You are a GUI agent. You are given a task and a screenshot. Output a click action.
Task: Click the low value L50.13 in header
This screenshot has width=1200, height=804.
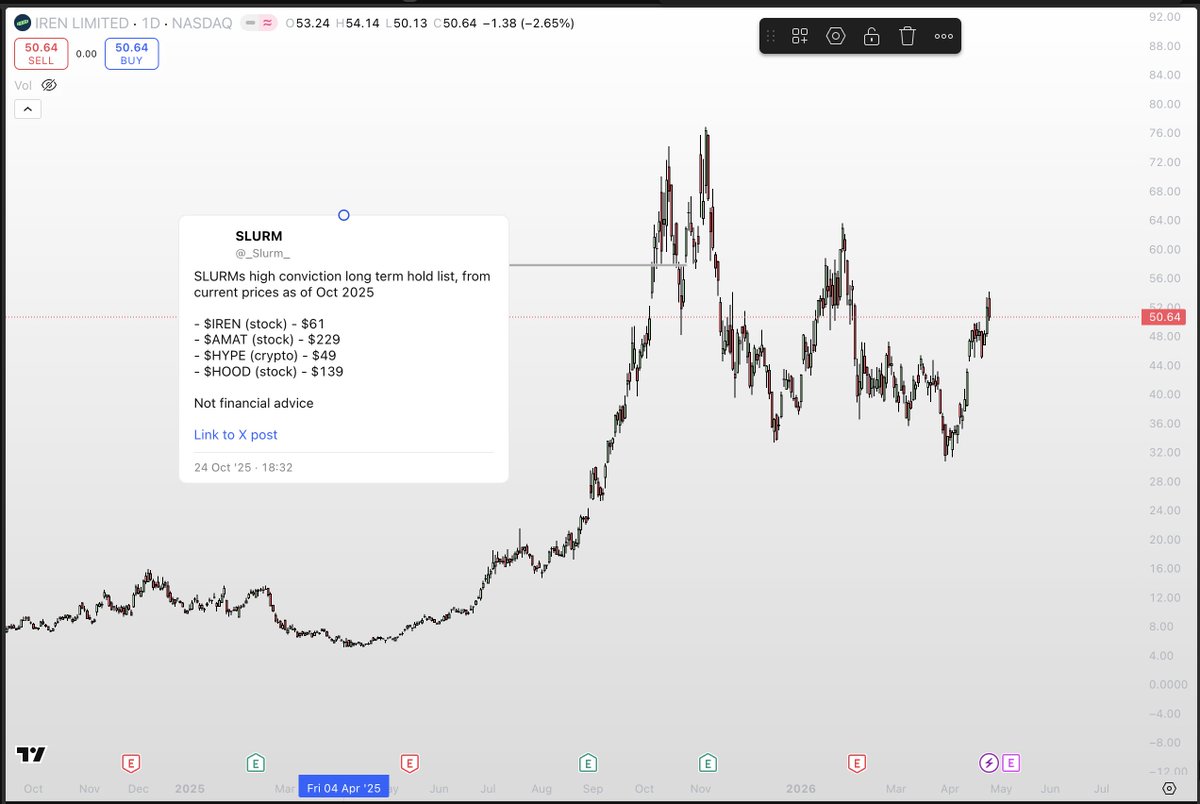point(405,23)
